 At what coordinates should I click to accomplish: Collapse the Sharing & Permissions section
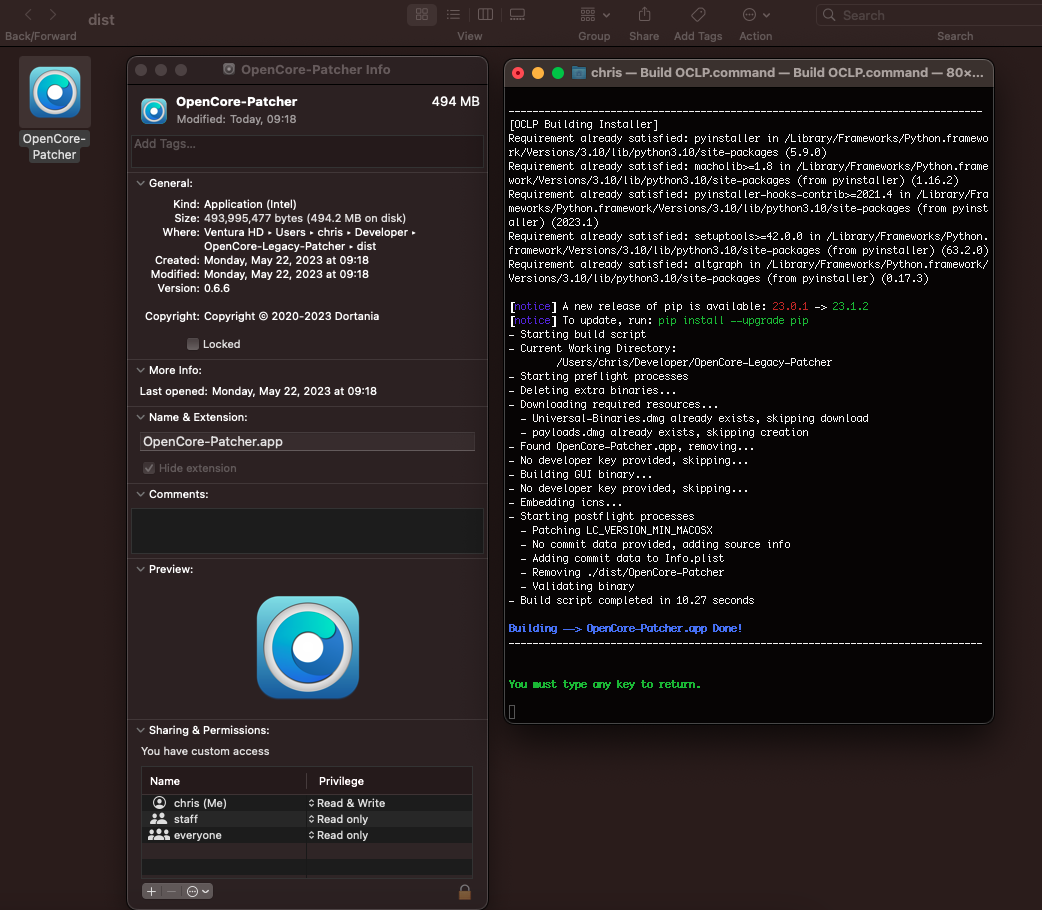[140, 731]
